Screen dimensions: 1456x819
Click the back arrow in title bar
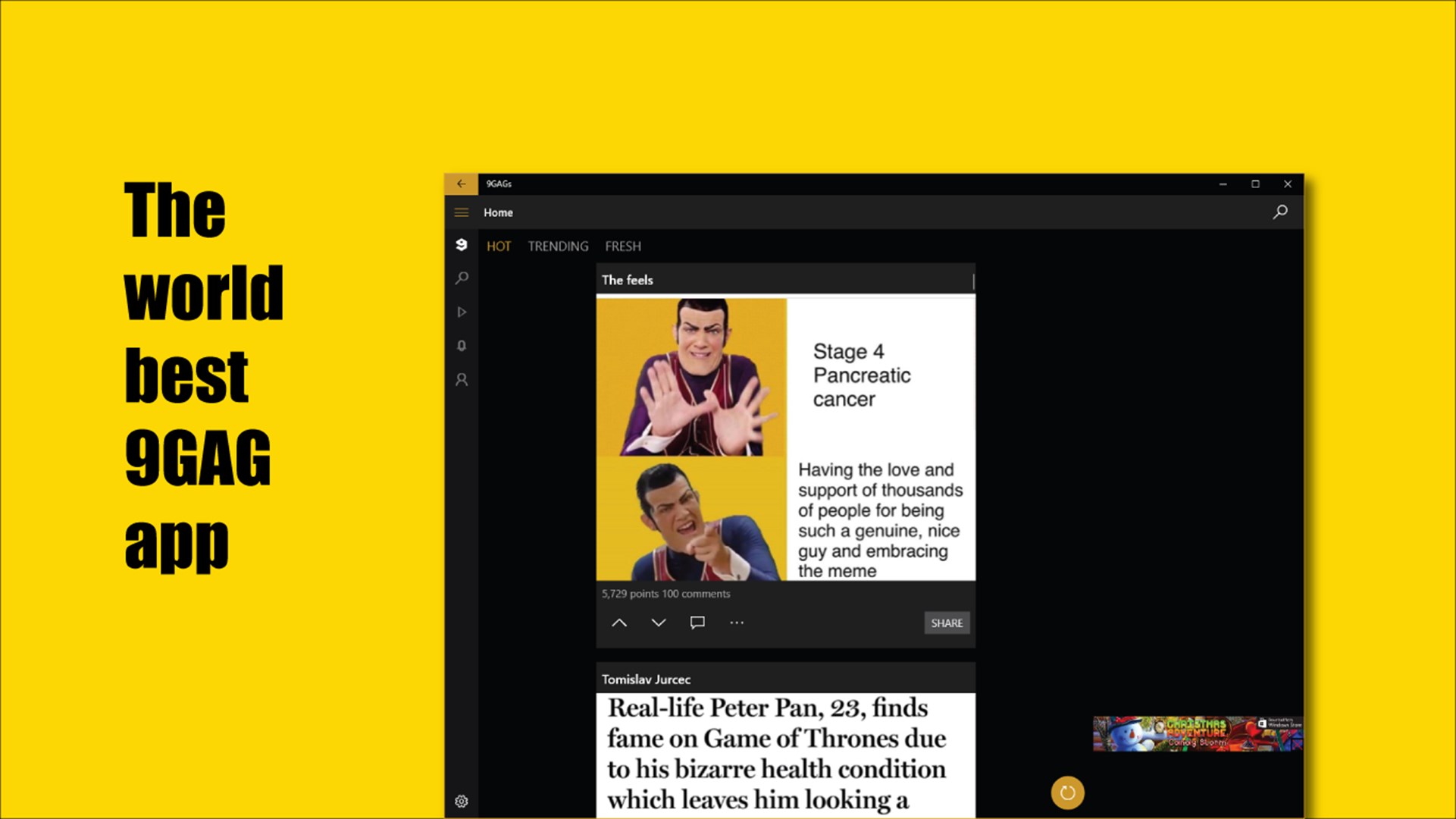(x=461, y=184)
